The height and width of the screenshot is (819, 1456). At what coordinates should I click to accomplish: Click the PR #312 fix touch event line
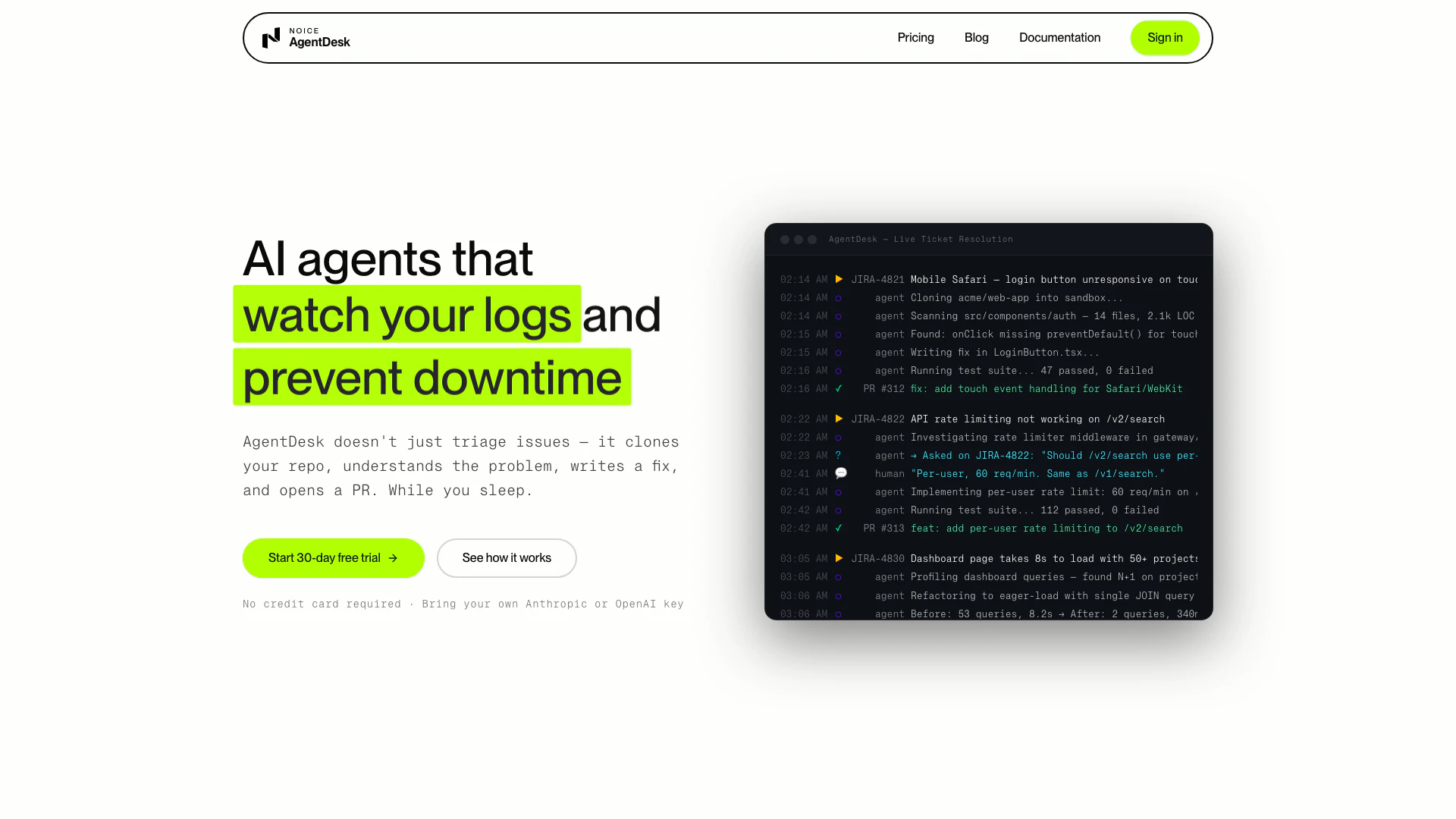tap(1046, 388)
